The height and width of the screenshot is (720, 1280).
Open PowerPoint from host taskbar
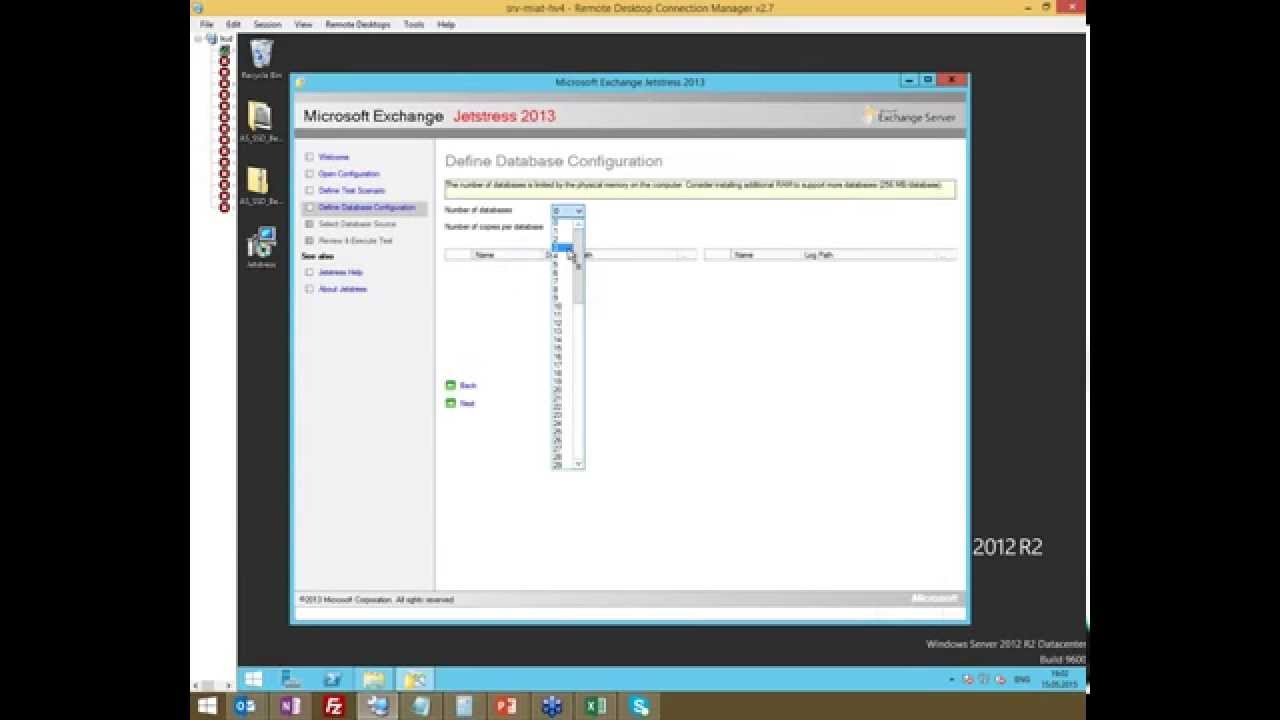[x=507, y=706]
